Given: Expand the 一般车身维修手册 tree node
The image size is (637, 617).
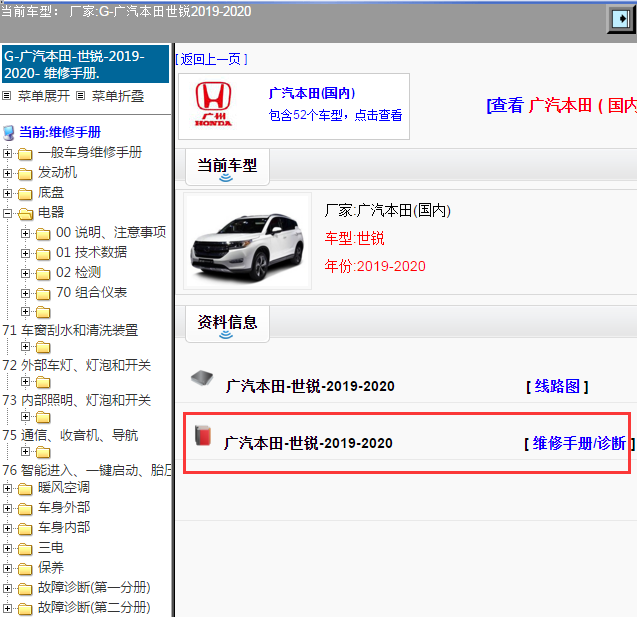Looking at the screenshot, I should (7, 153).
